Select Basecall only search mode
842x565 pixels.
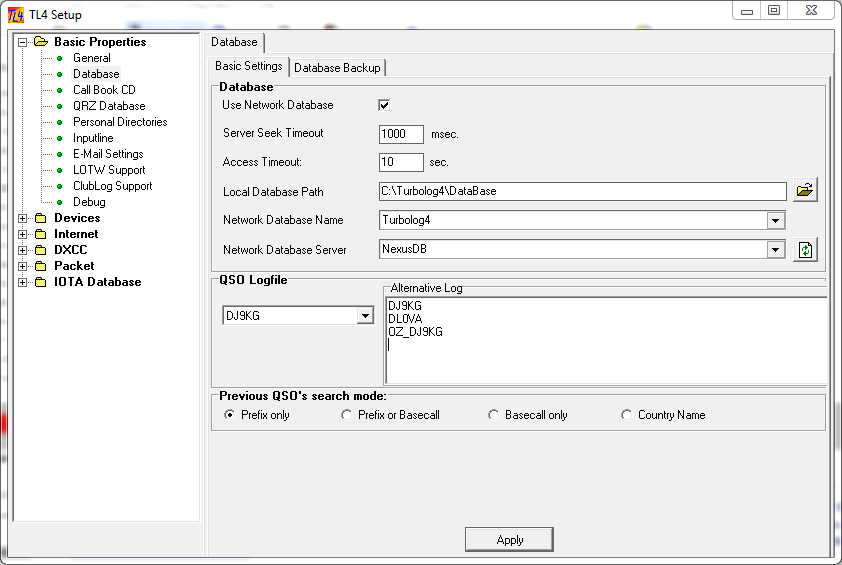click(x=493, y=415)
